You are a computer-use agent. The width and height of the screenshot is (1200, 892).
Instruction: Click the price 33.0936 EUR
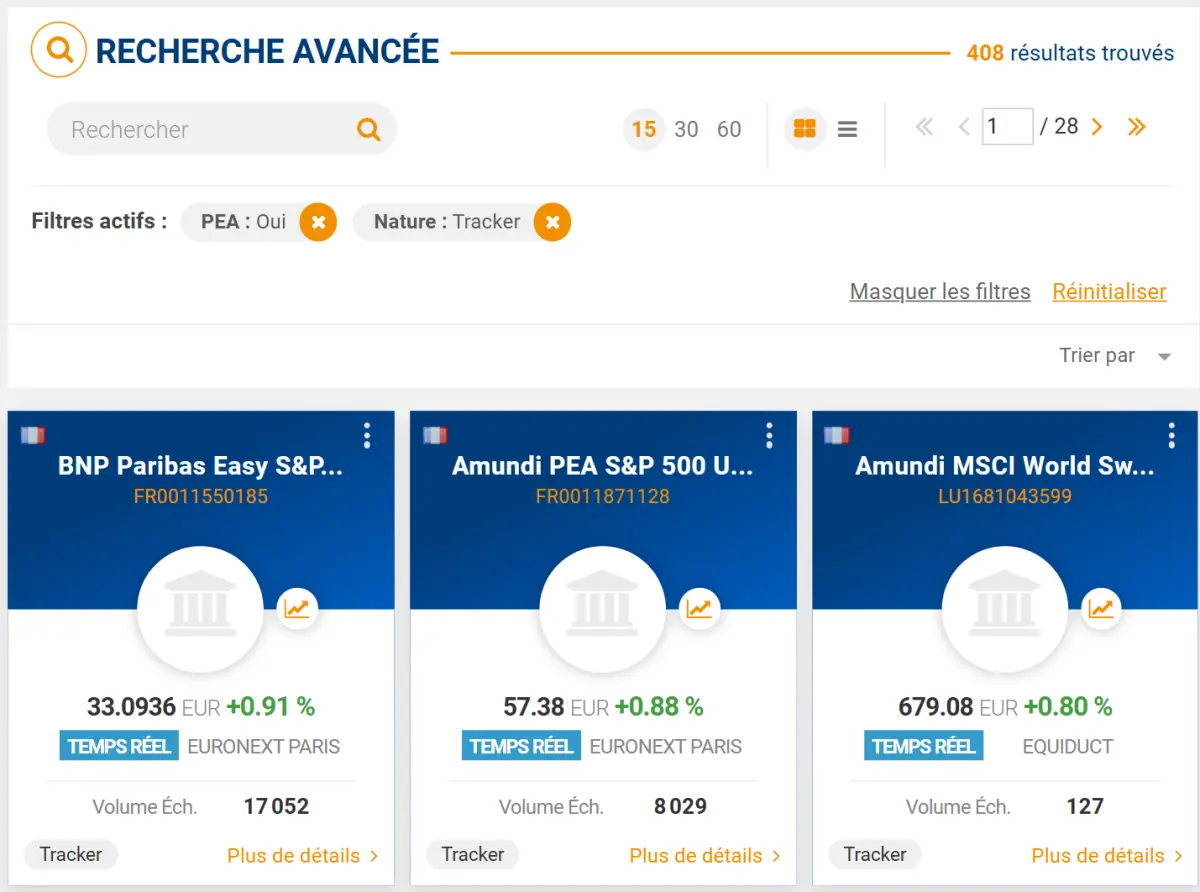point(153,707)
